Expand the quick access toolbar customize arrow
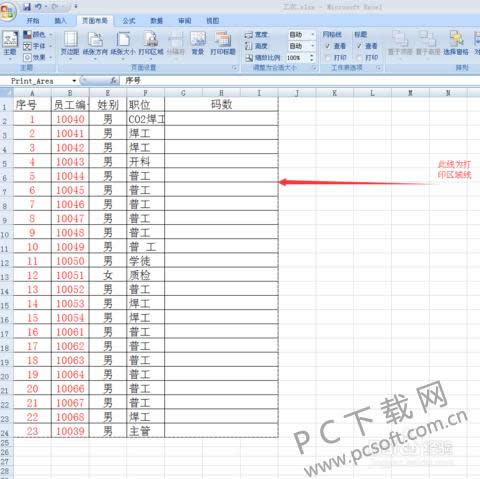 76,6
